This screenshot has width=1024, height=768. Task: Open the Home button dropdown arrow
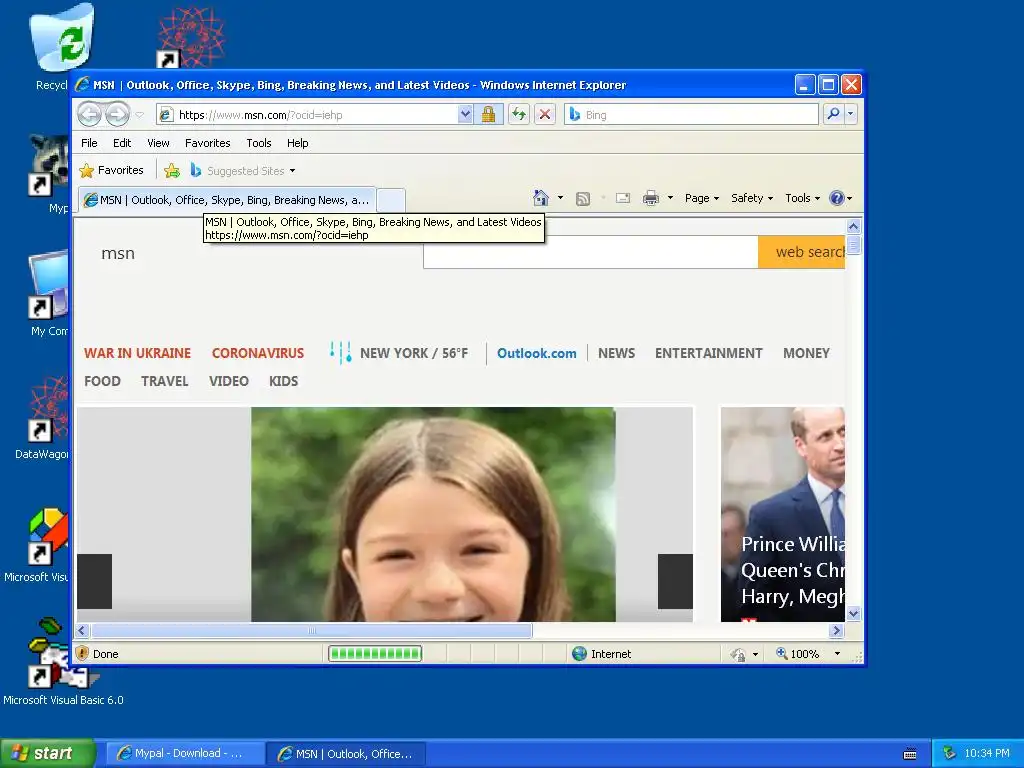[560, 198]
